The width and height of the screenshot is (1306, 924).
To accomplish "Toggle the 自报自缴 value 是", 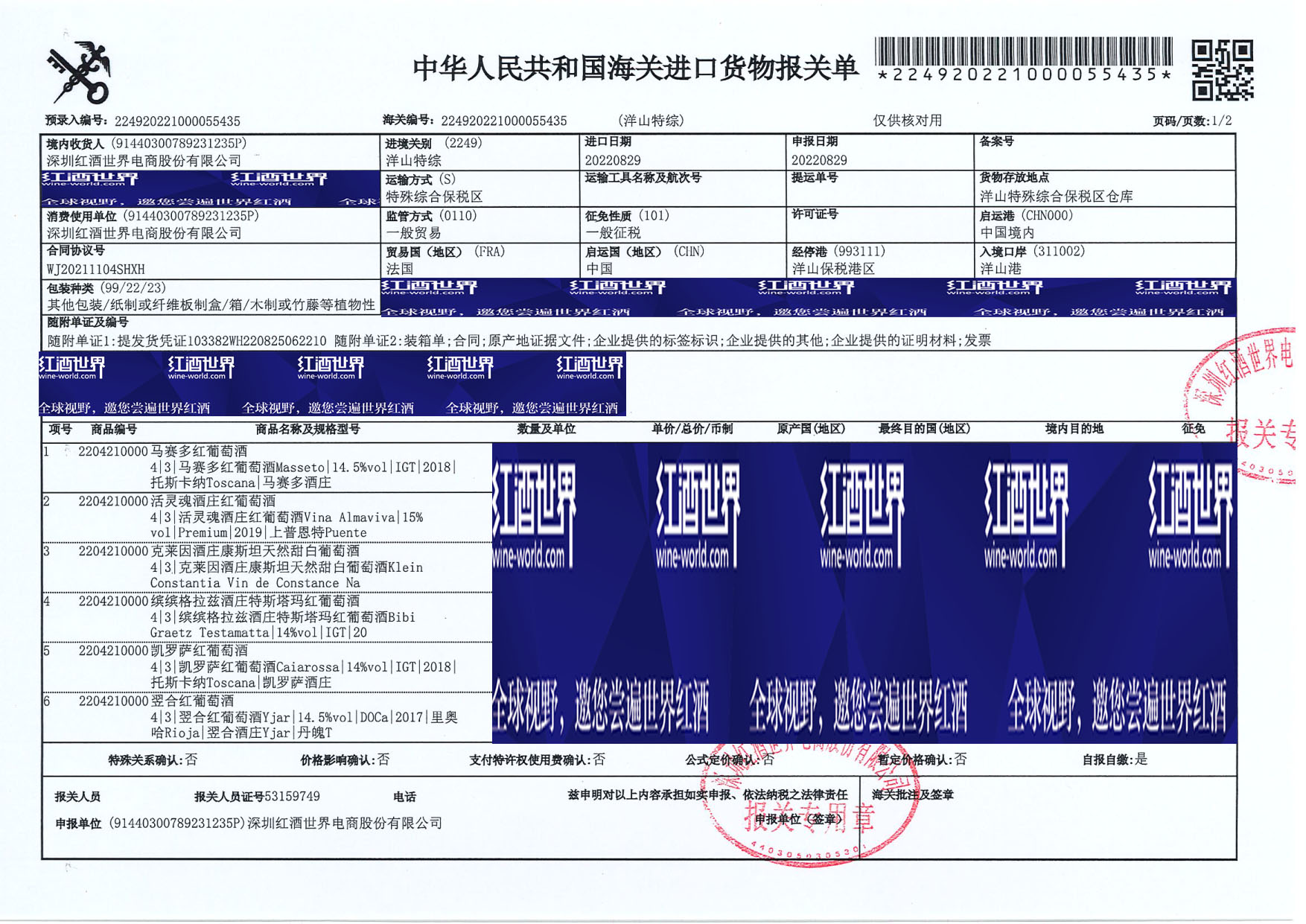I will (1141, 759).
